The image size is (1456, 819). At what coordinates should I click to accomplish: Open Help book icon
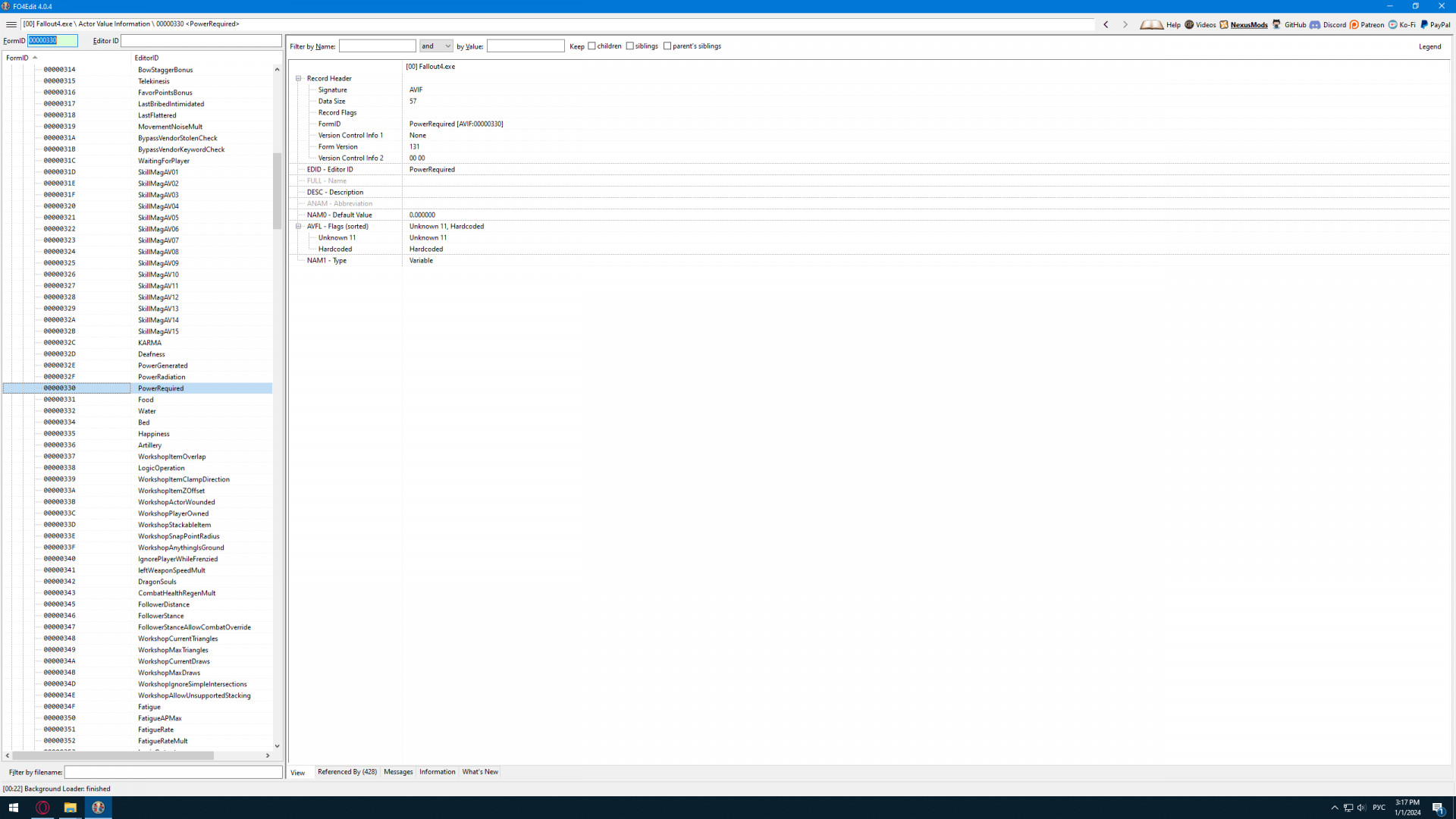pos(1152,24)
